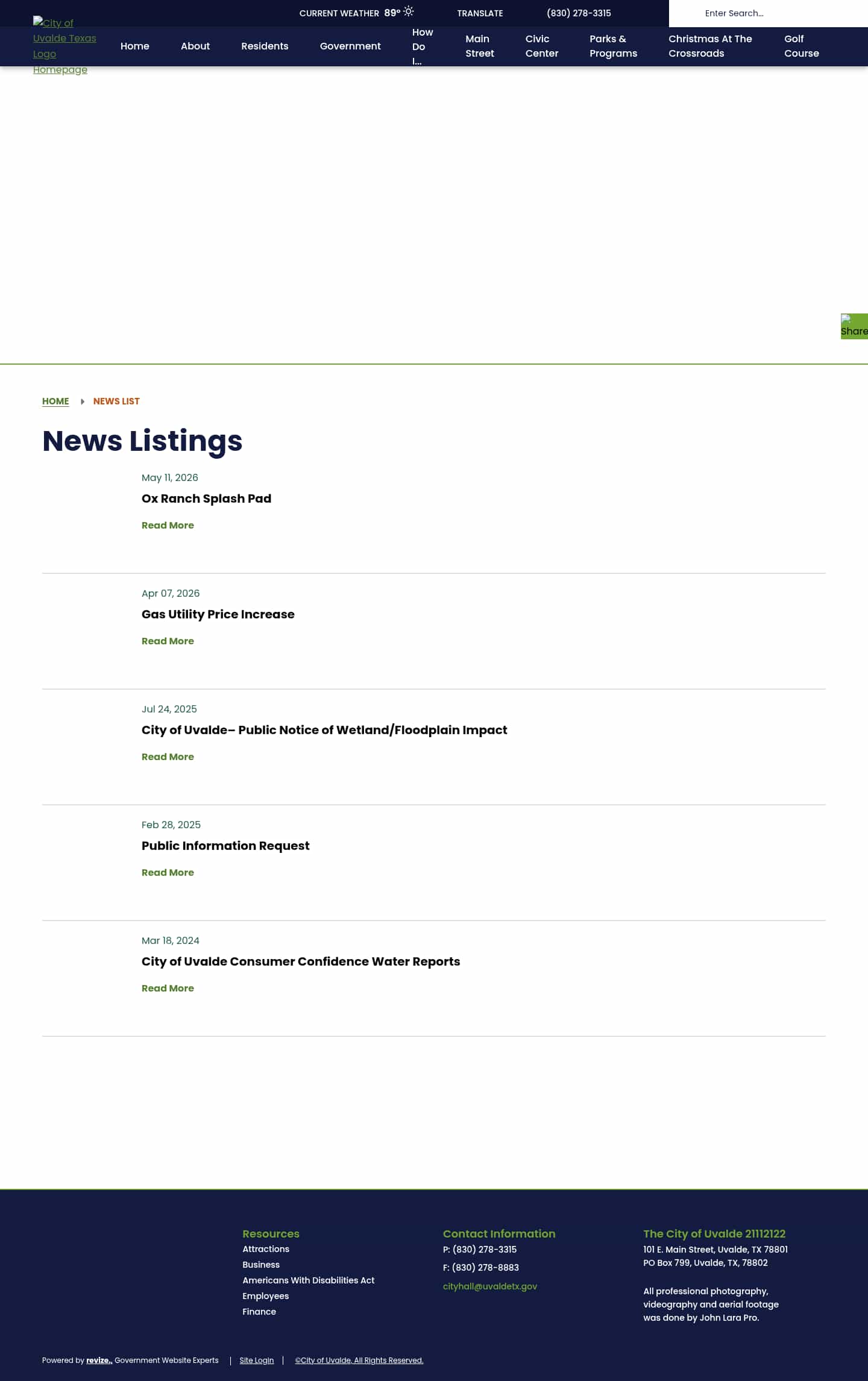Click the Contact Information footer heading
The height and width of the screenshot is (1381, 868).
(499, 1234)
